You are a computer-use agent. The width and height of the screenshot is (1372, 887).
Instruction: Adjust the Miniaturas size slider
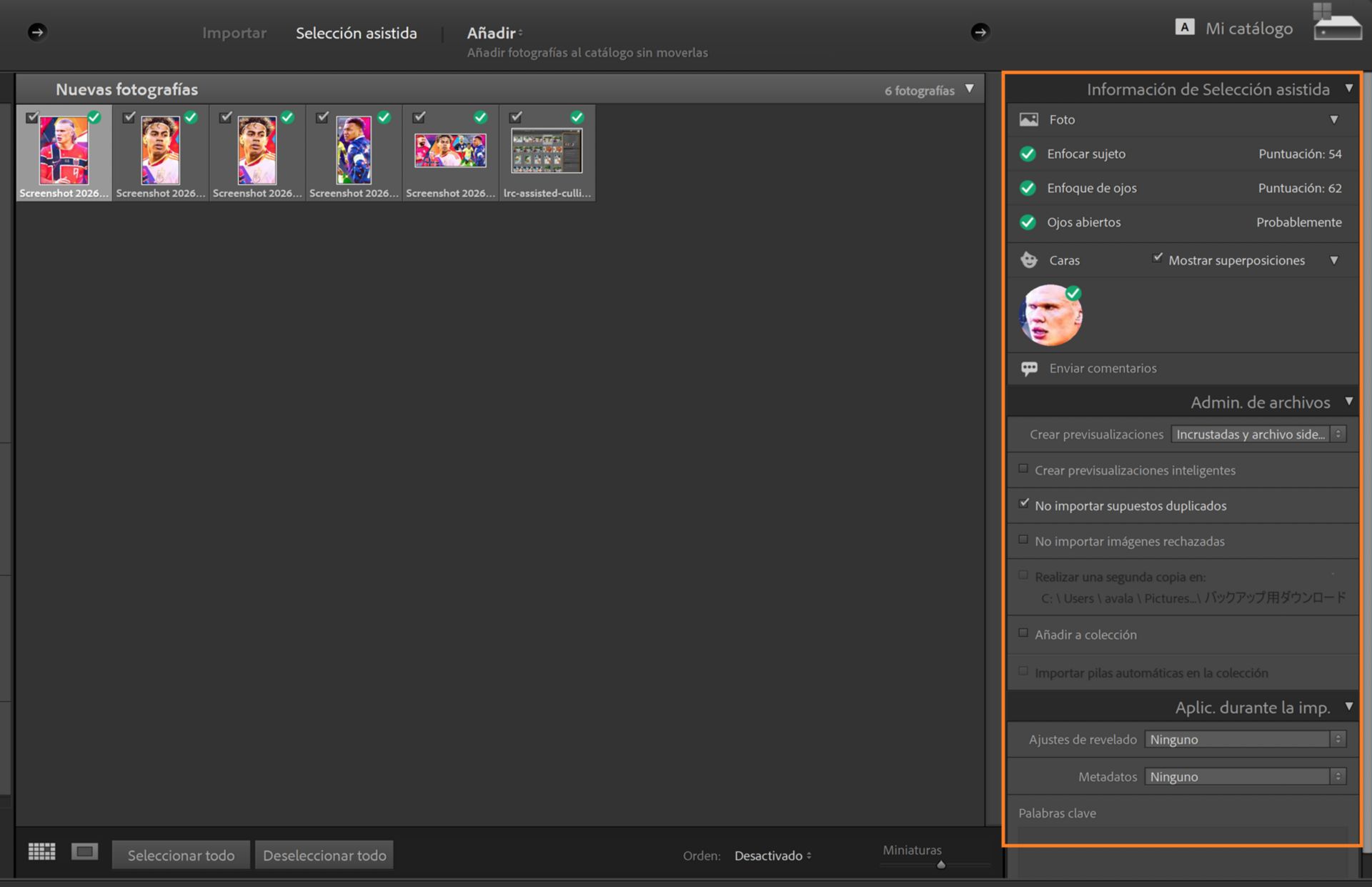point(940,865)
